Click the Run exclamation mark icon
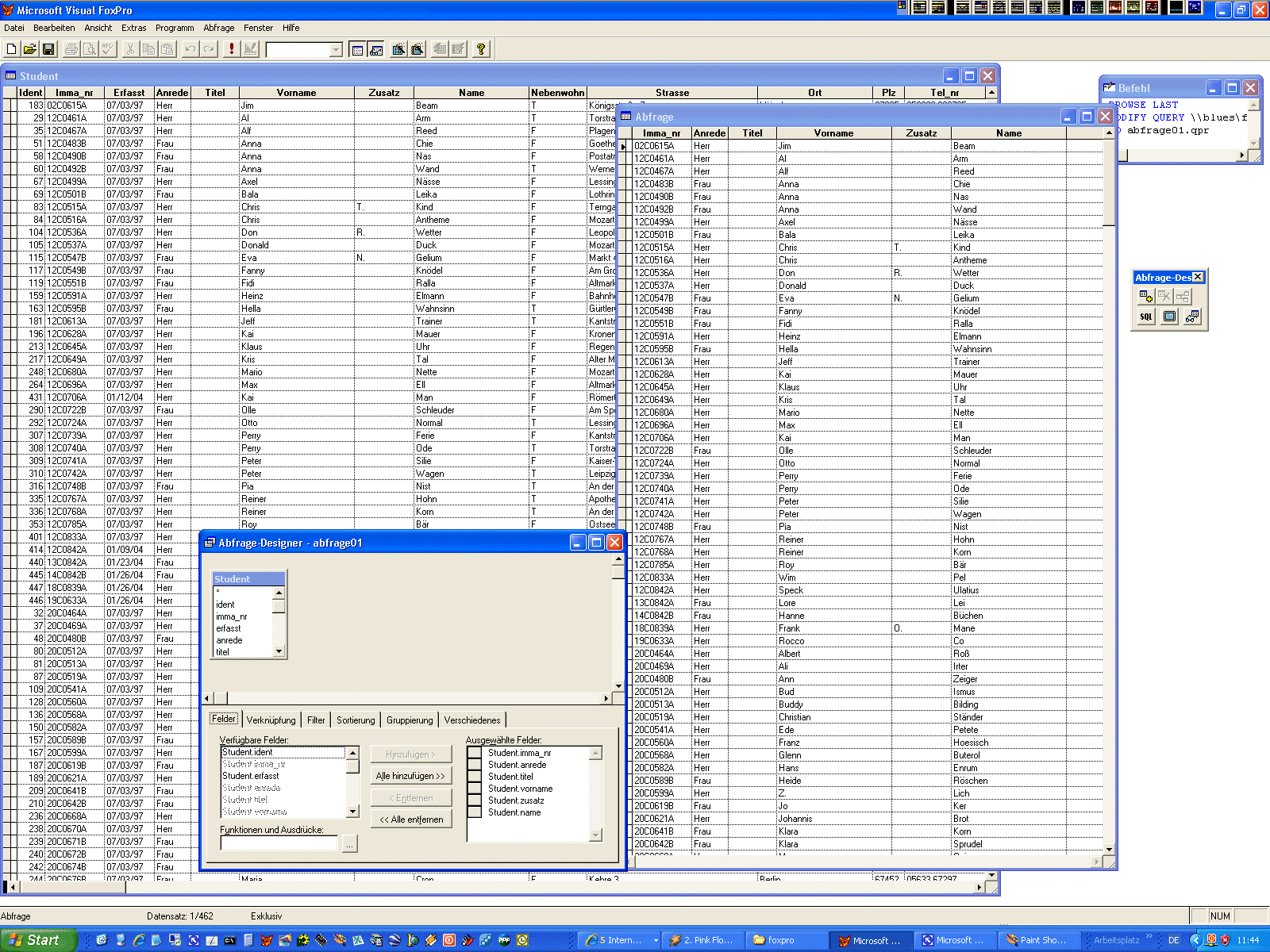 [x=232, y=49]
